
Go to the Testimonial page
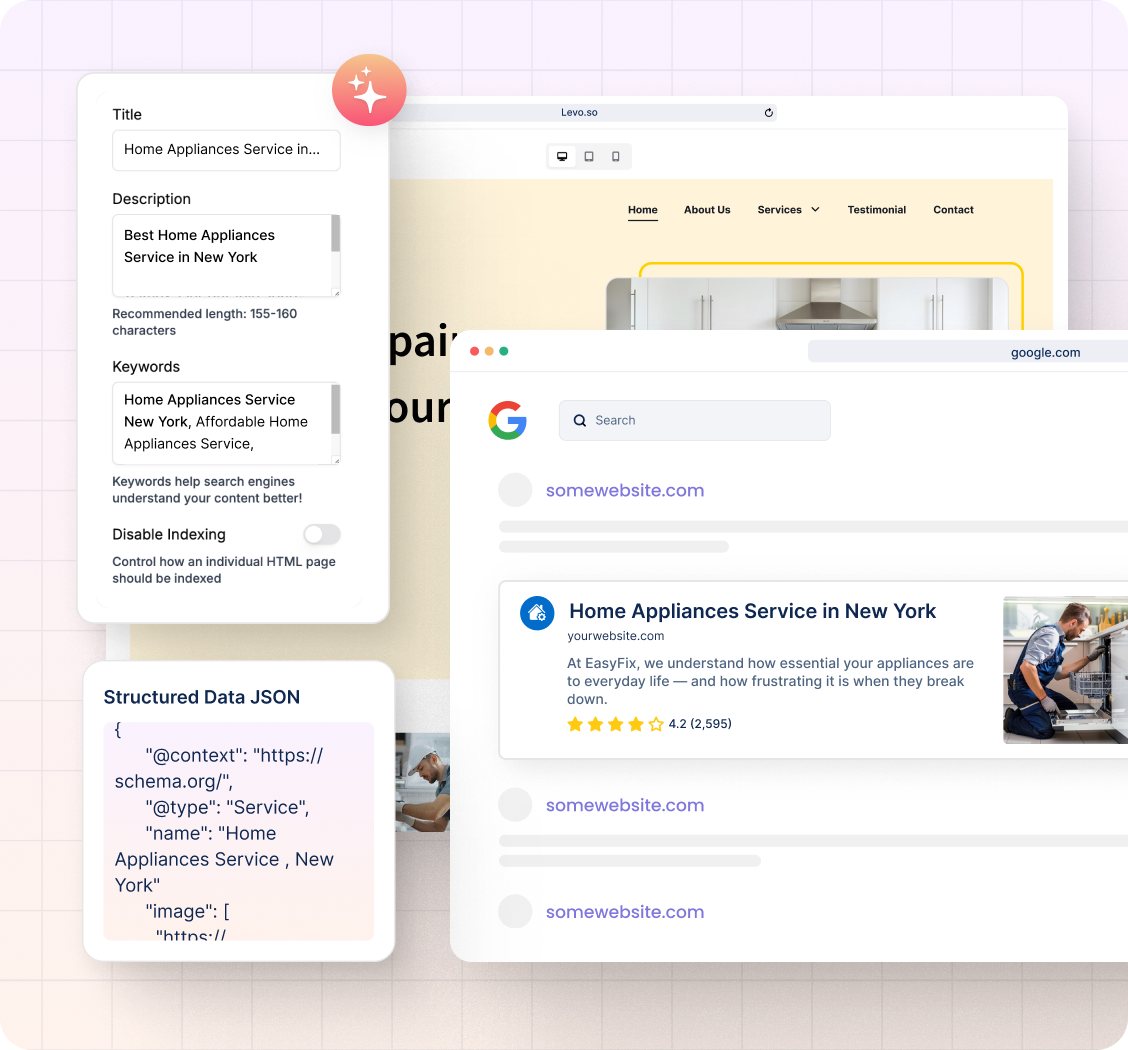876,210
